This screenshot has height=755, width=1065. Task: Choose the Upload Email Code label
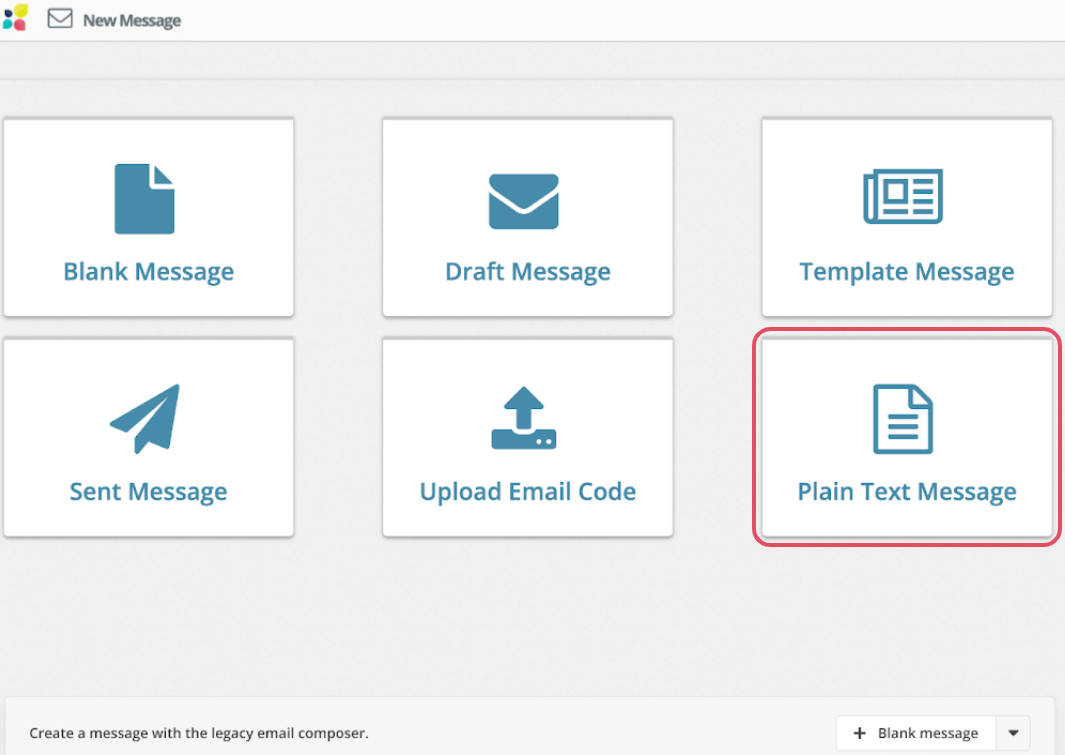click(x=527, y=492)
